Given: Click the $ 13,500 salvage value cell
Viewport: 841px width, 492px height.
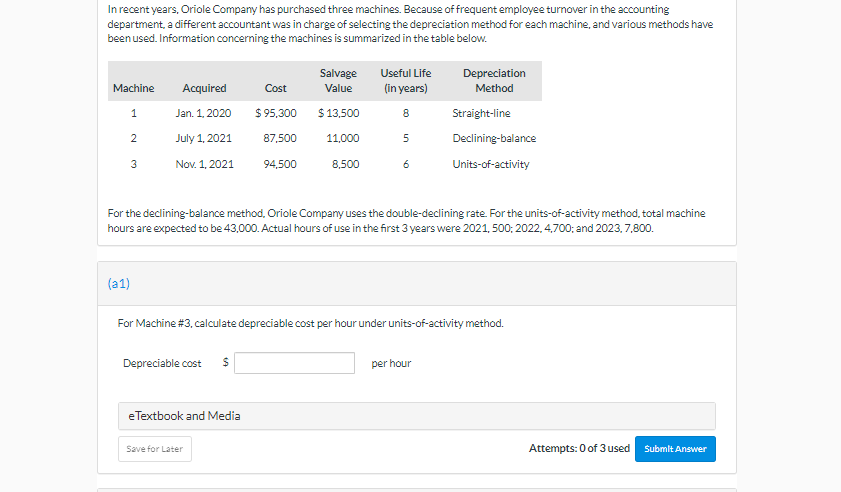Looking at the screenshot, I should click(x=338, y=113).
